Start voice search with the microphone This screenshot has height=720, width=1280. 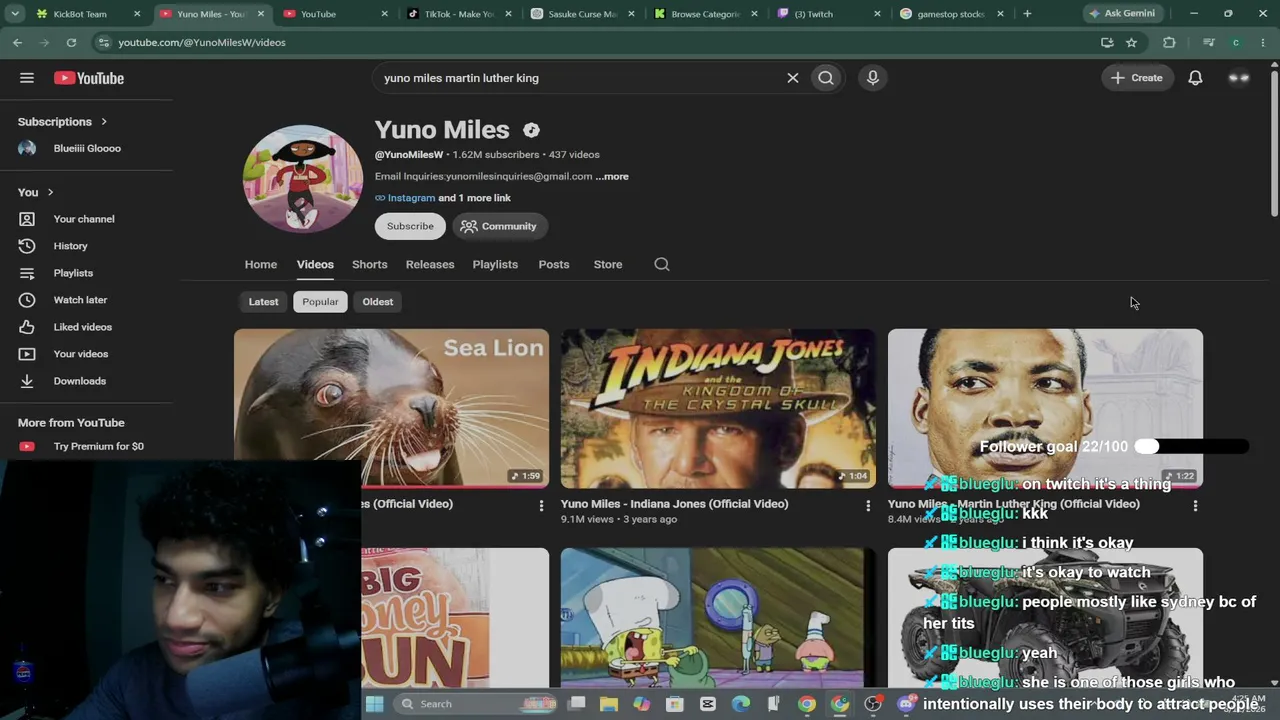click(x=873, y=78)
